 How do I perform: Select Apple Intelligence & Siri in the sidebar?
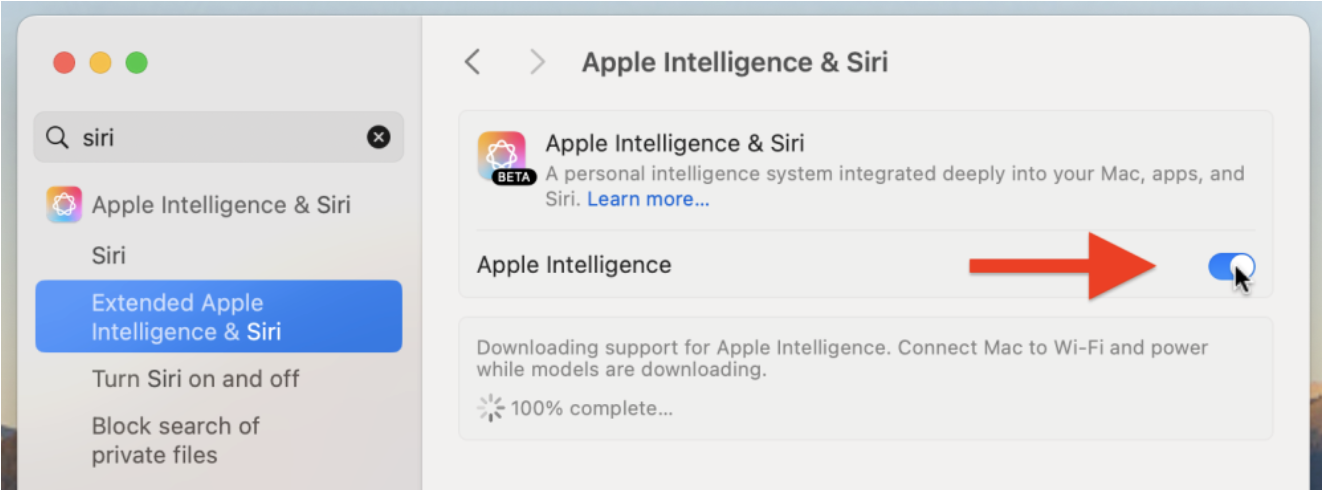pyautogui.click(x=221, y=205)
